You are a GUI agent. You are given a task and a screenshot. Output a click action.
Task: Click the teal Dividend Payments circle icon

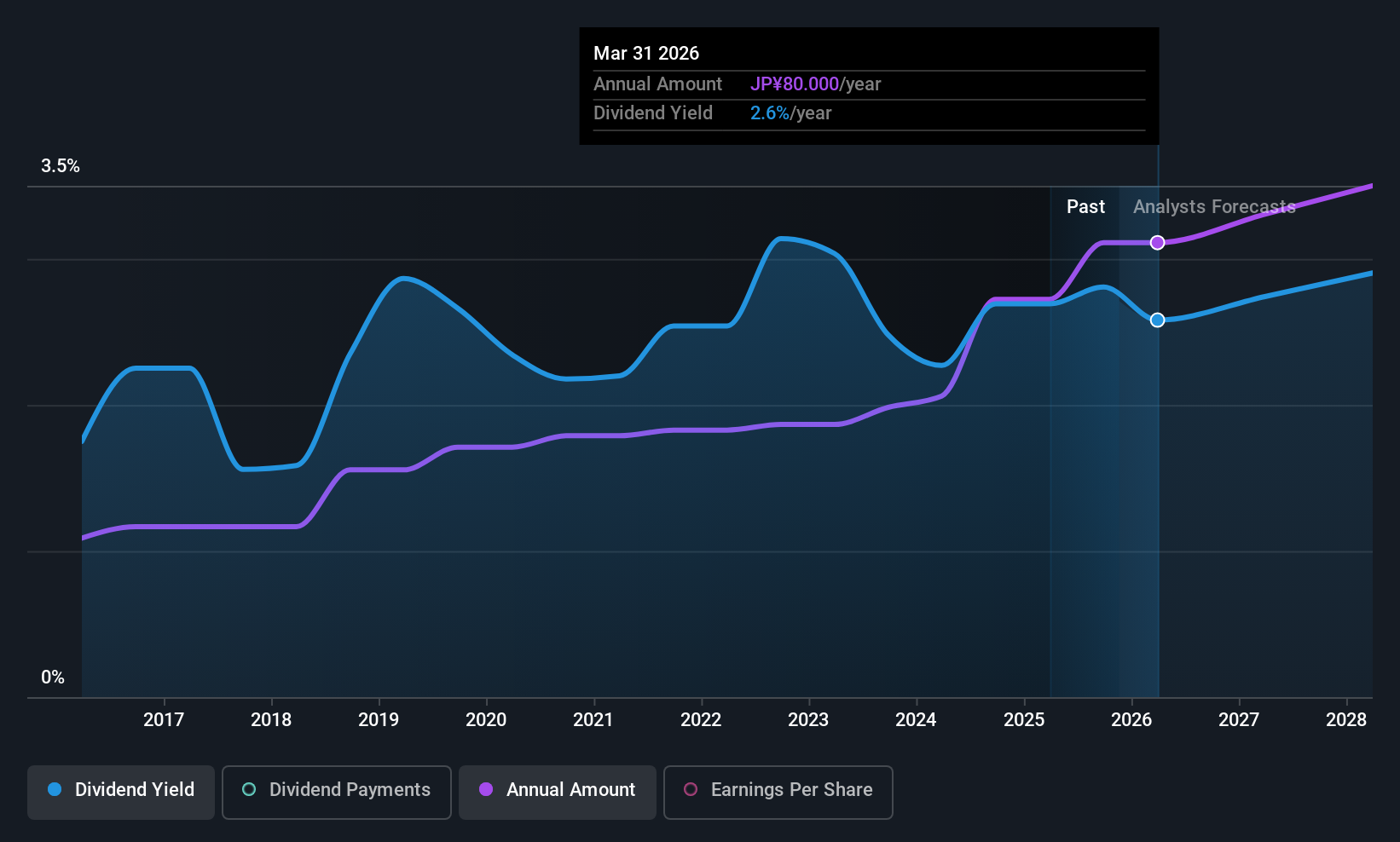248,790
